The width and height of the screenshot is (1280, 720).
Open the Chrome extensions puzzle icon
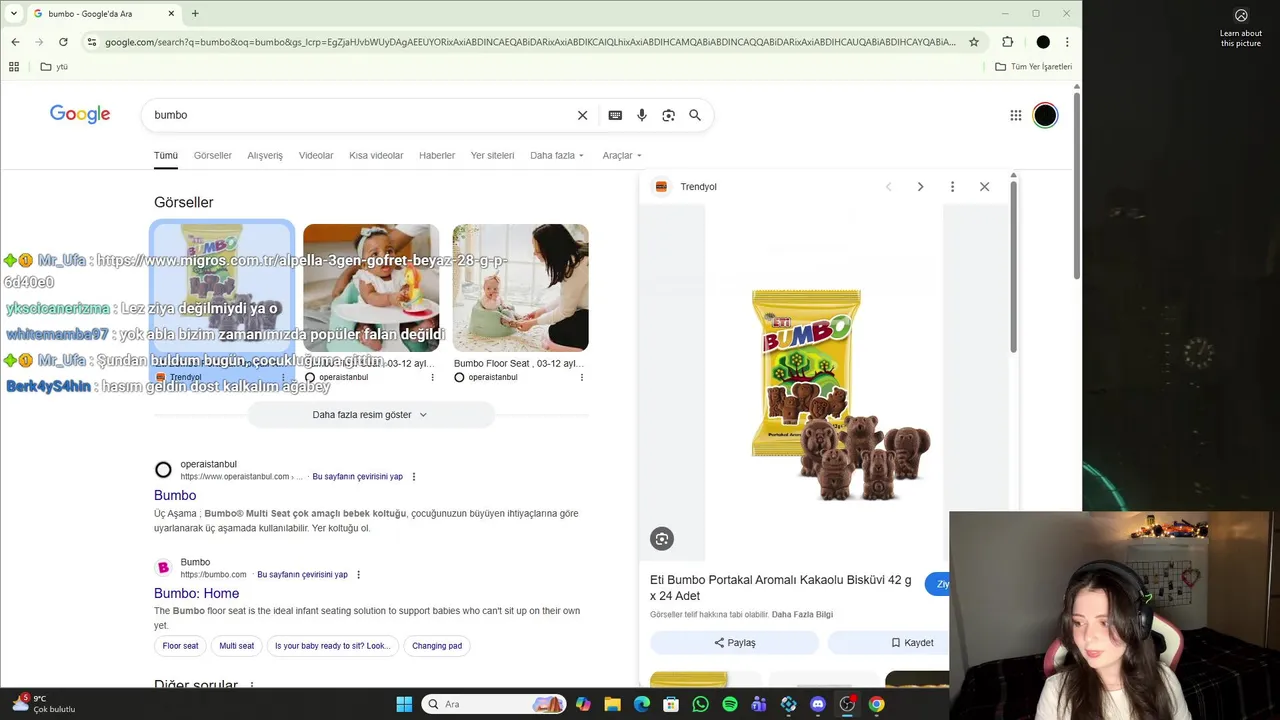tap(1007, 42)
